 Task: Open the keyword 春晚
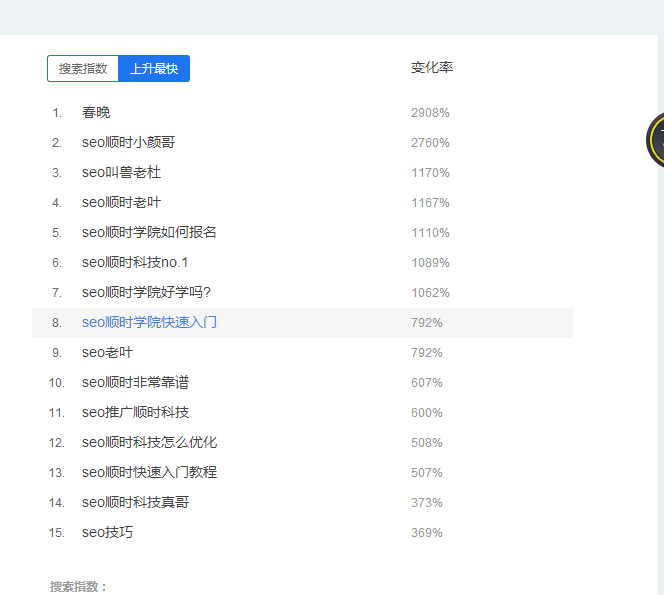[x=96, y=113]
